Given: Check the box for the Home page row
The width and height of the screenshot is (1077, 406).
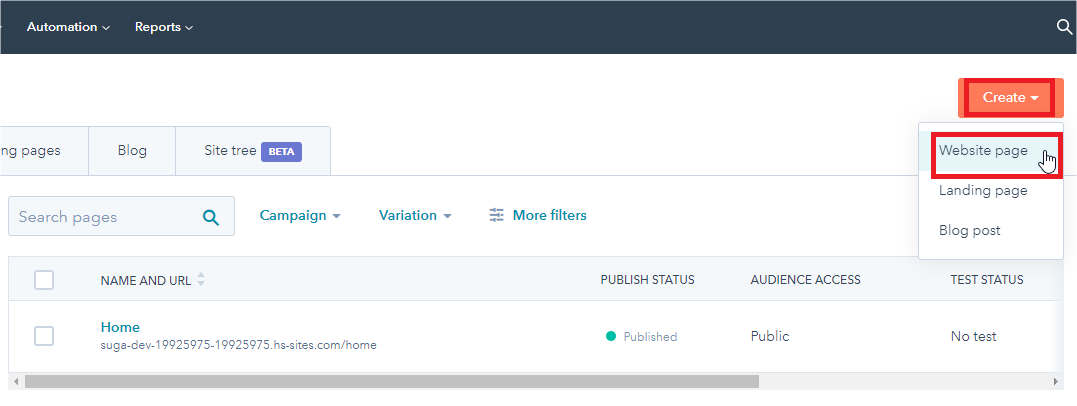Looking at the screenshot, I should point(44,336).
